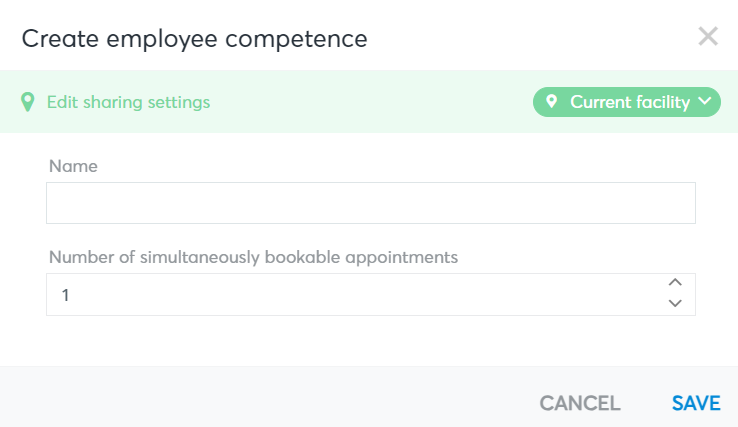738x427 pixels.
Task: Select the value 1 in appointments field
Action: (65, 295)
